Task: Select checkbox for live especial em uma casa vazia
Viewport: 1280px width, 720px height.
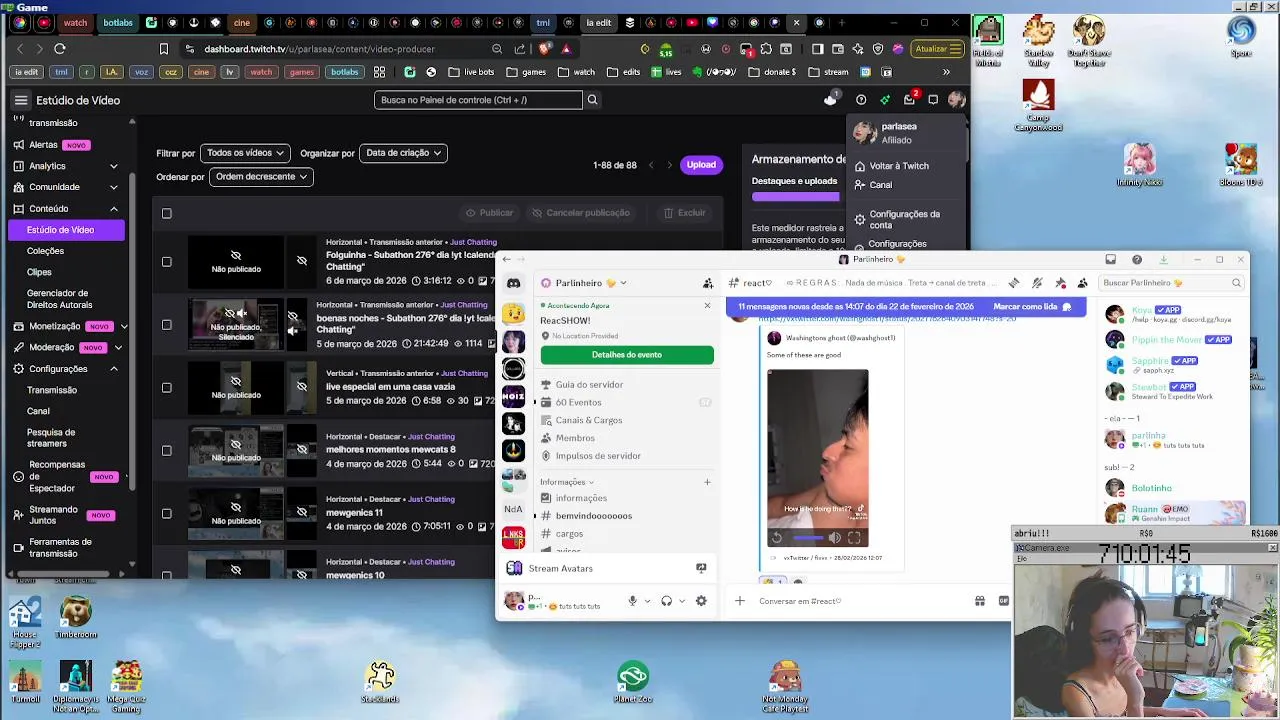Action: 167,388
